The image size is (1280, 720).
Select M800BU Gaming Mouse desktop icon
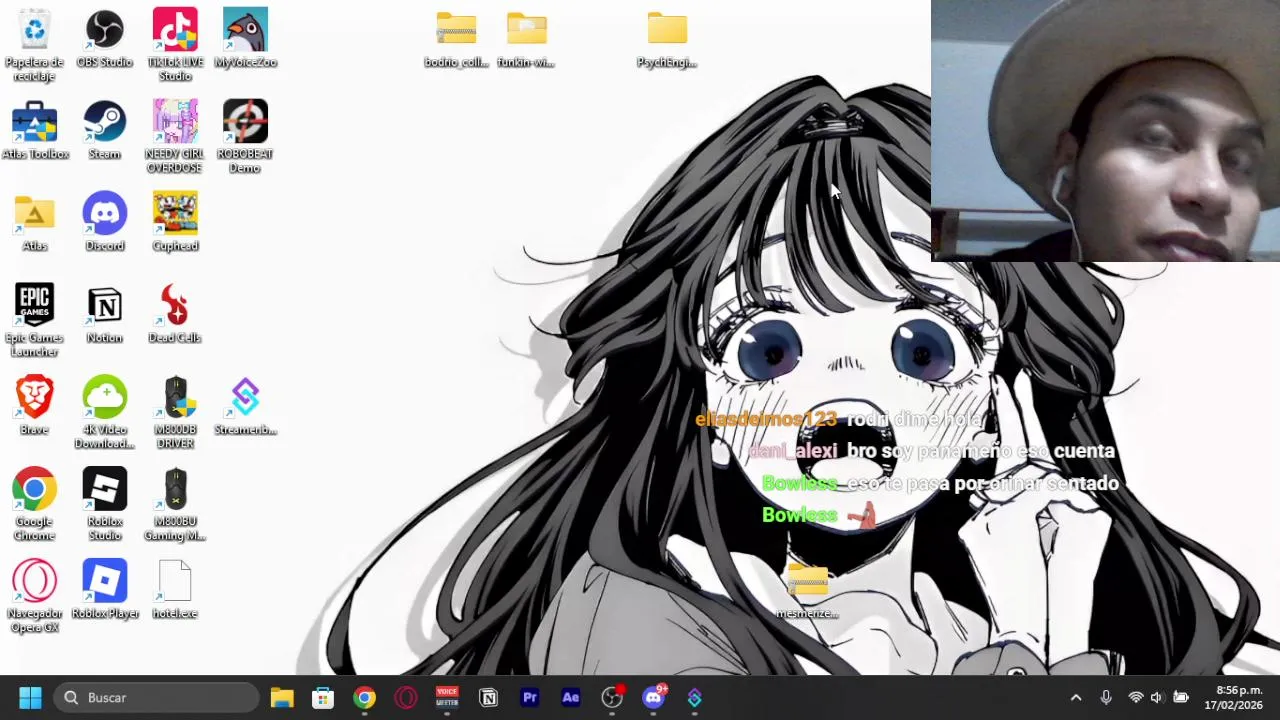tap(175, 505)
